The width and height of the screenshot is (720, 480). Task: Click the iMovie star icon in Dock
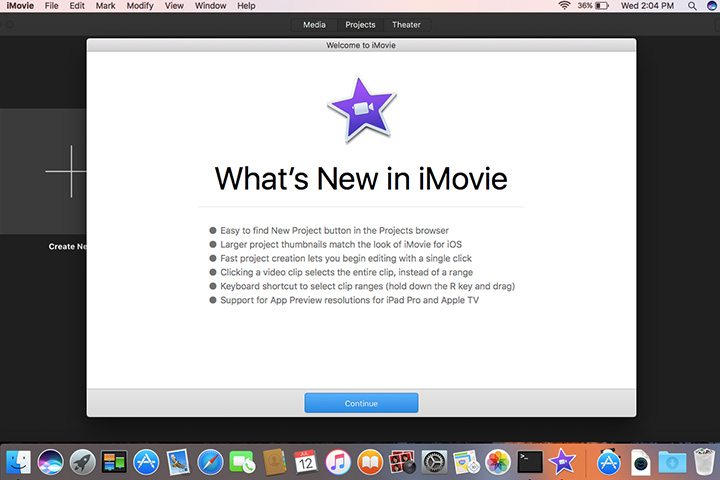[562, 462]
